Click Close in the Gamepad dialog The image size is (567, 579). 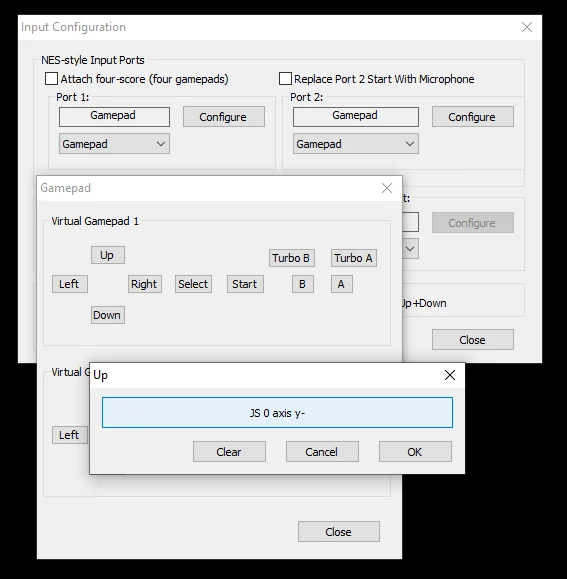pyautogui.click(x=339, y=531)
